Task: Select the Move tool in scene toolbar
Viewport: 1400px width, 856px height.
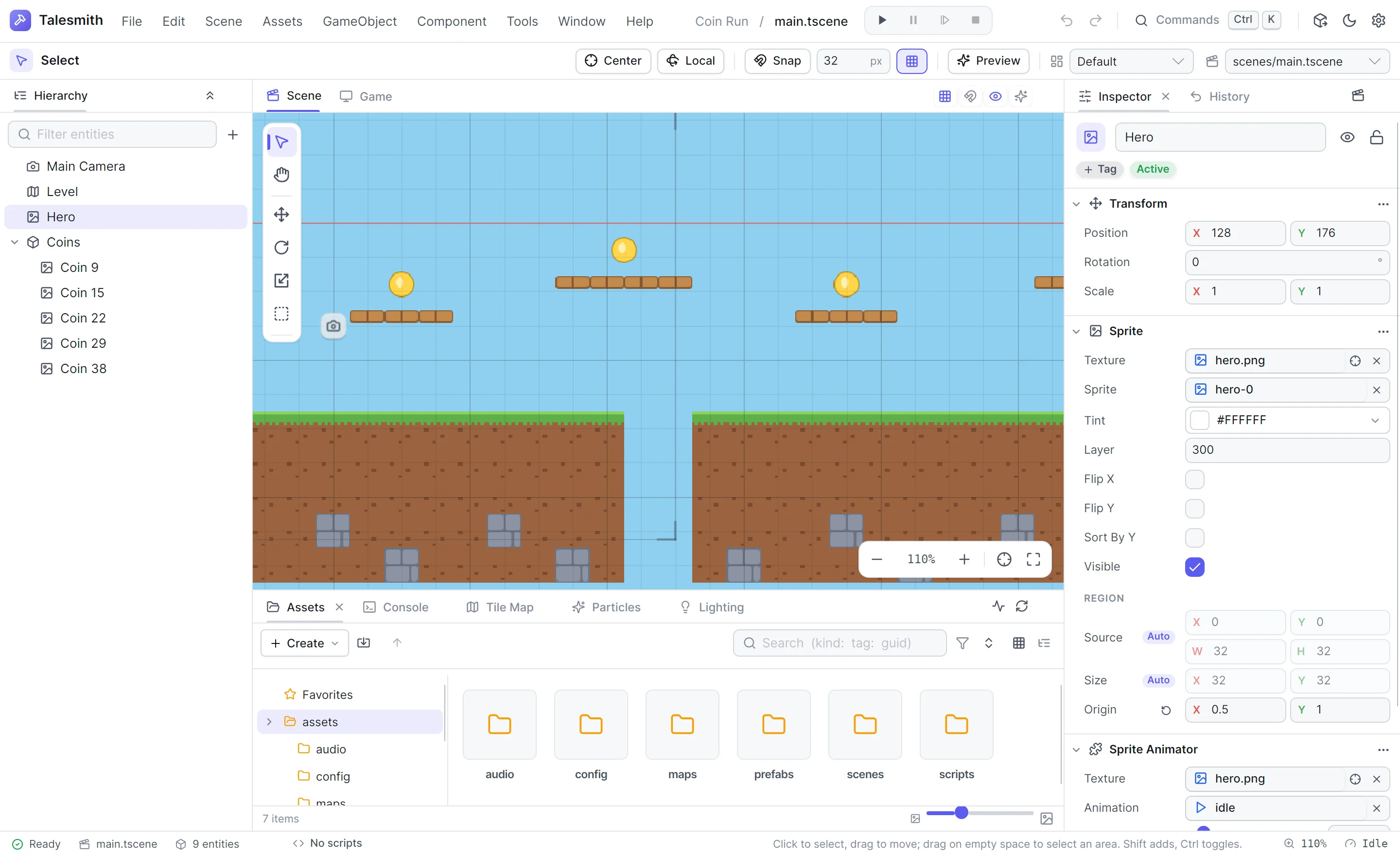Action: coord(281,214)
